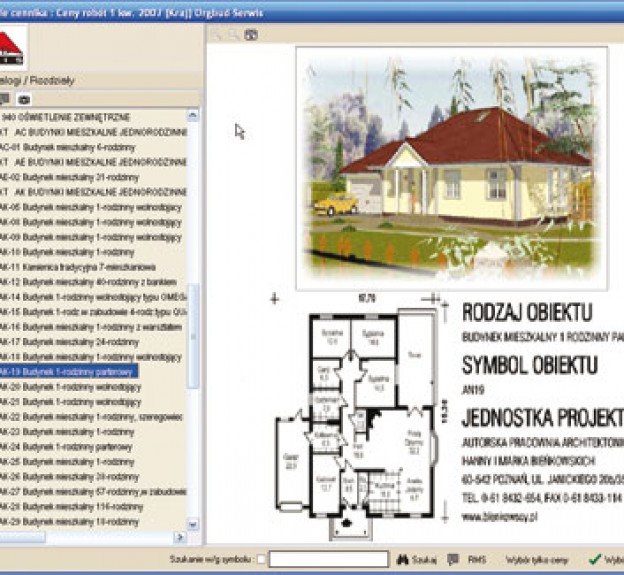
Task: Toggle the 'Szukanie w/g symbolu' checkbox
Action: pos(261,559)
